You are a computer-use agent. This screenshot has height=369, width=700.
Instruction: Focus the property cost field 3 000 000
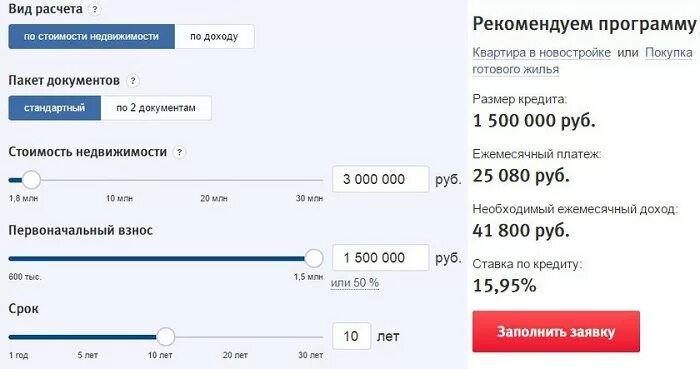[381, 179]
